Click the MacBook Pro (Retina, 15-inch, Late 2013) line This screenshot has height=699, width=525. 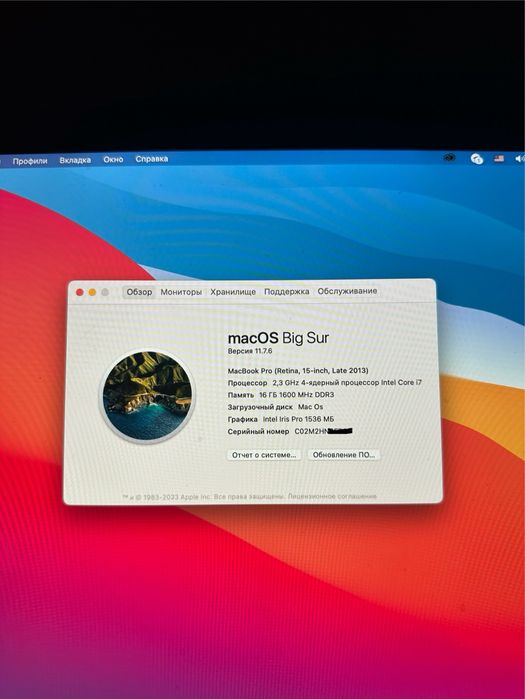tap(298, 370)
